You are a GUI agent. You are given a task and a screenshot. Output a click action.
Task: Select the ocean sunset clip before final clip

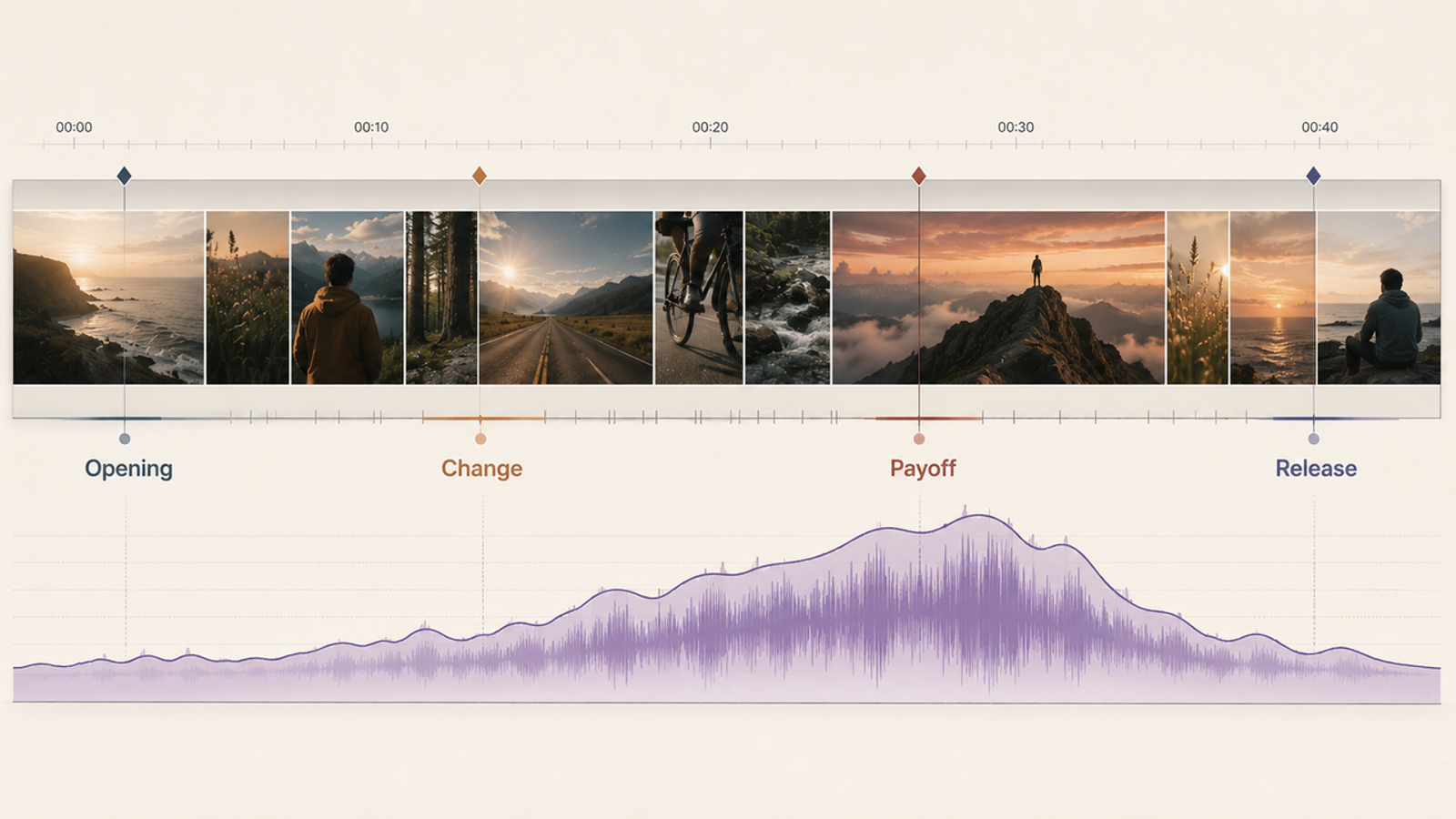pos(1272,298)
